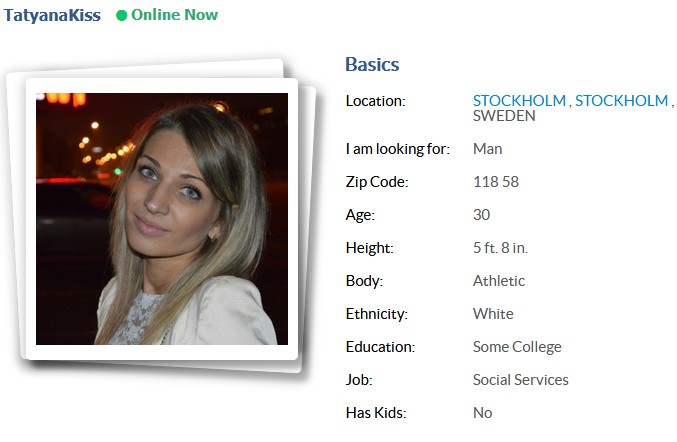Open the first STOCKHOLM city link
This screenshot has height=442, width=677.
click(519, 101)
